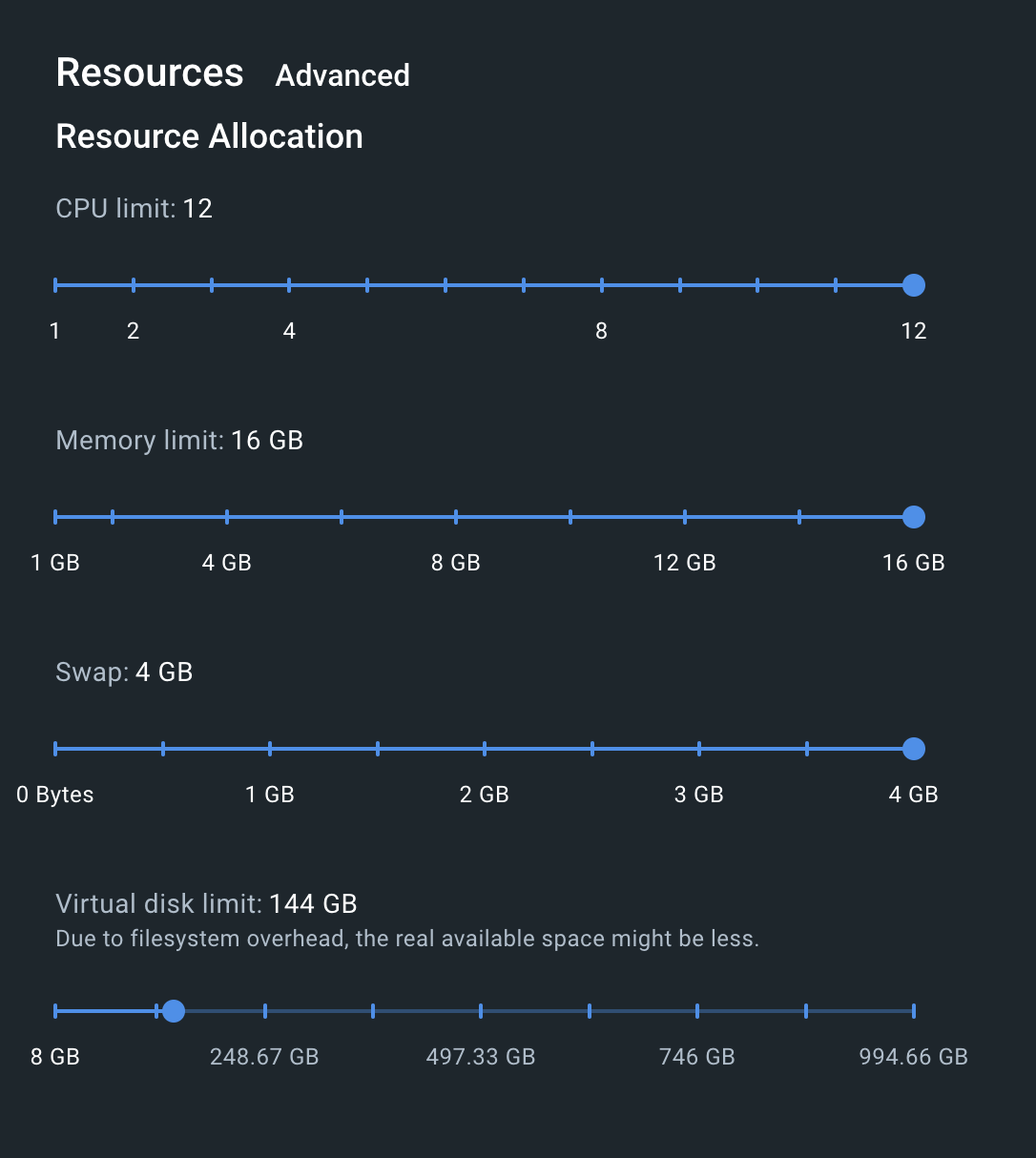1036x1158 pixels.
Task: Open the Advanced tab
Action: tap(342, 75)
